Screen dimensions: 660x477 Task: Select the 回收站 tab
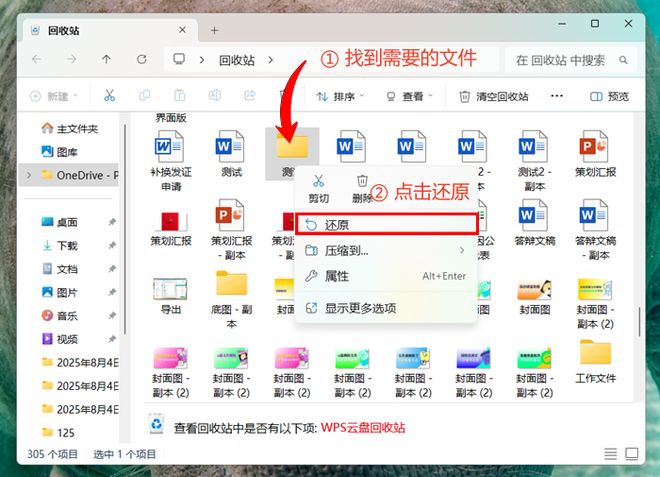click(x=107, y=30)
